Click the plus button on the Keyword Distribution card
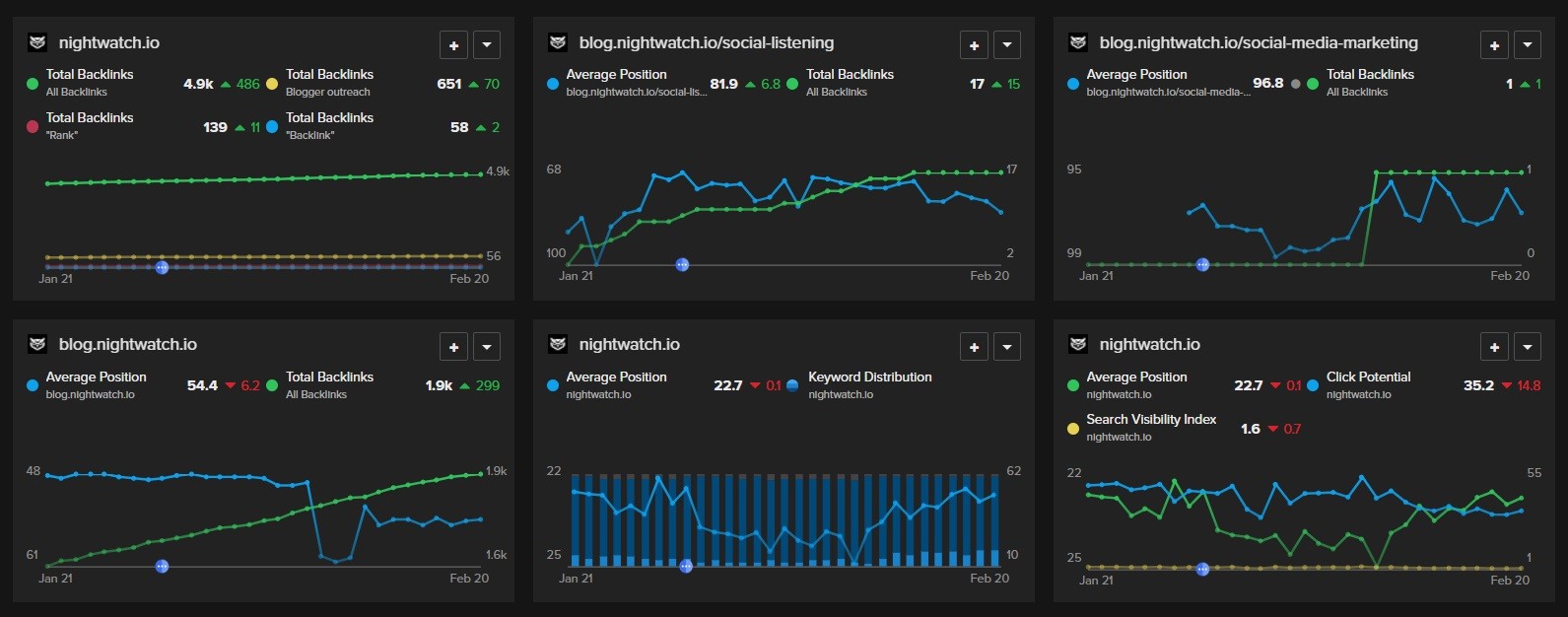 (974, 347)
